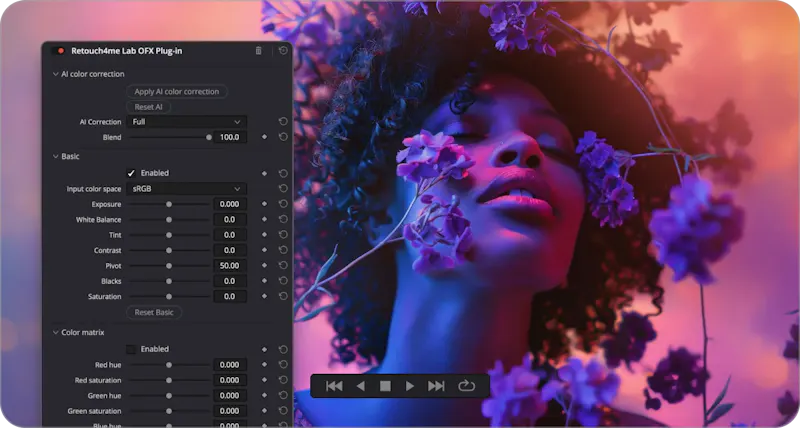Add keyframe for Blend

pyautogui.click(x=264, y=137)
